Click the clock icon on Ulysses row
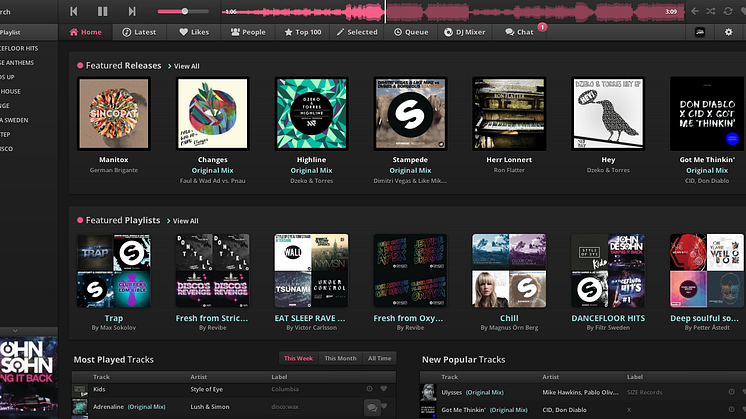Viewport: 746px width, 419px height. coord(731,392)
